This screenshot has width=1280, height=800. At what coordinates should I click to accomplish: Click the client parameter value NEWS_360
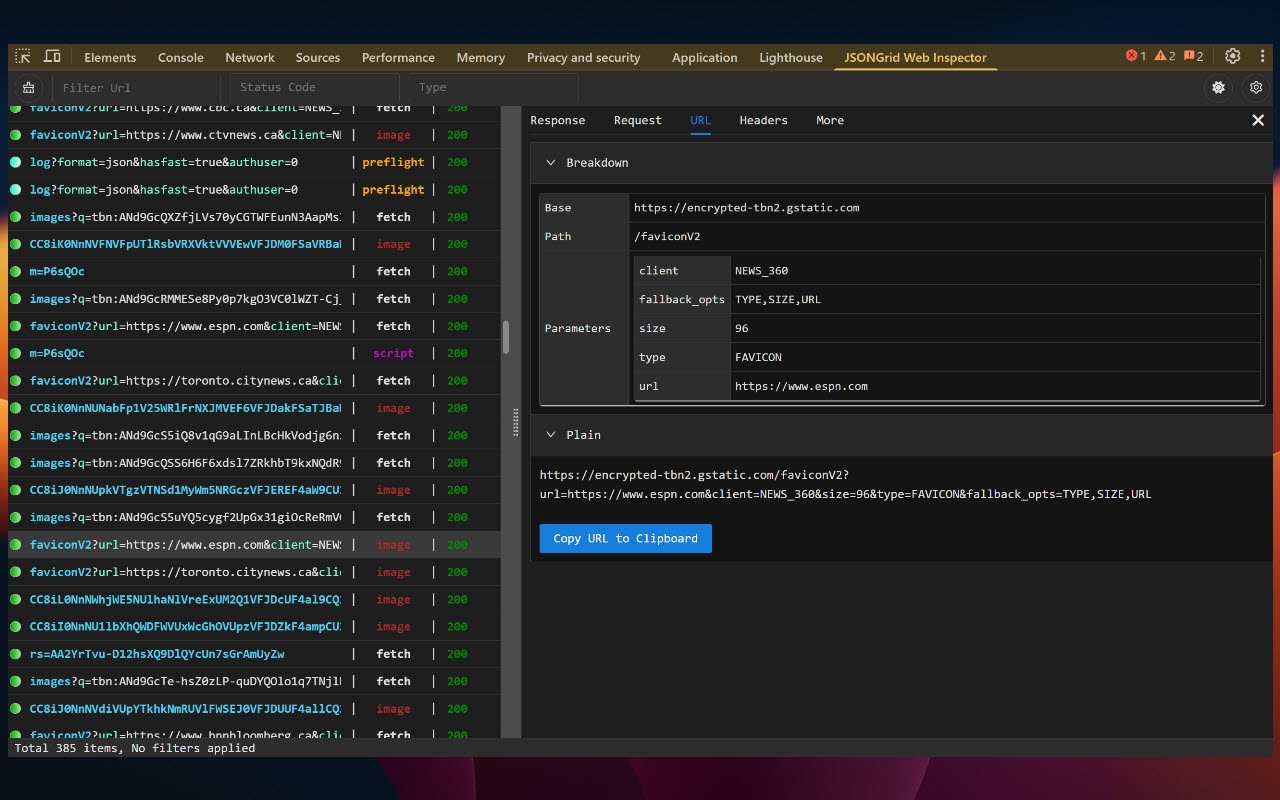click(x=761, y=271)
